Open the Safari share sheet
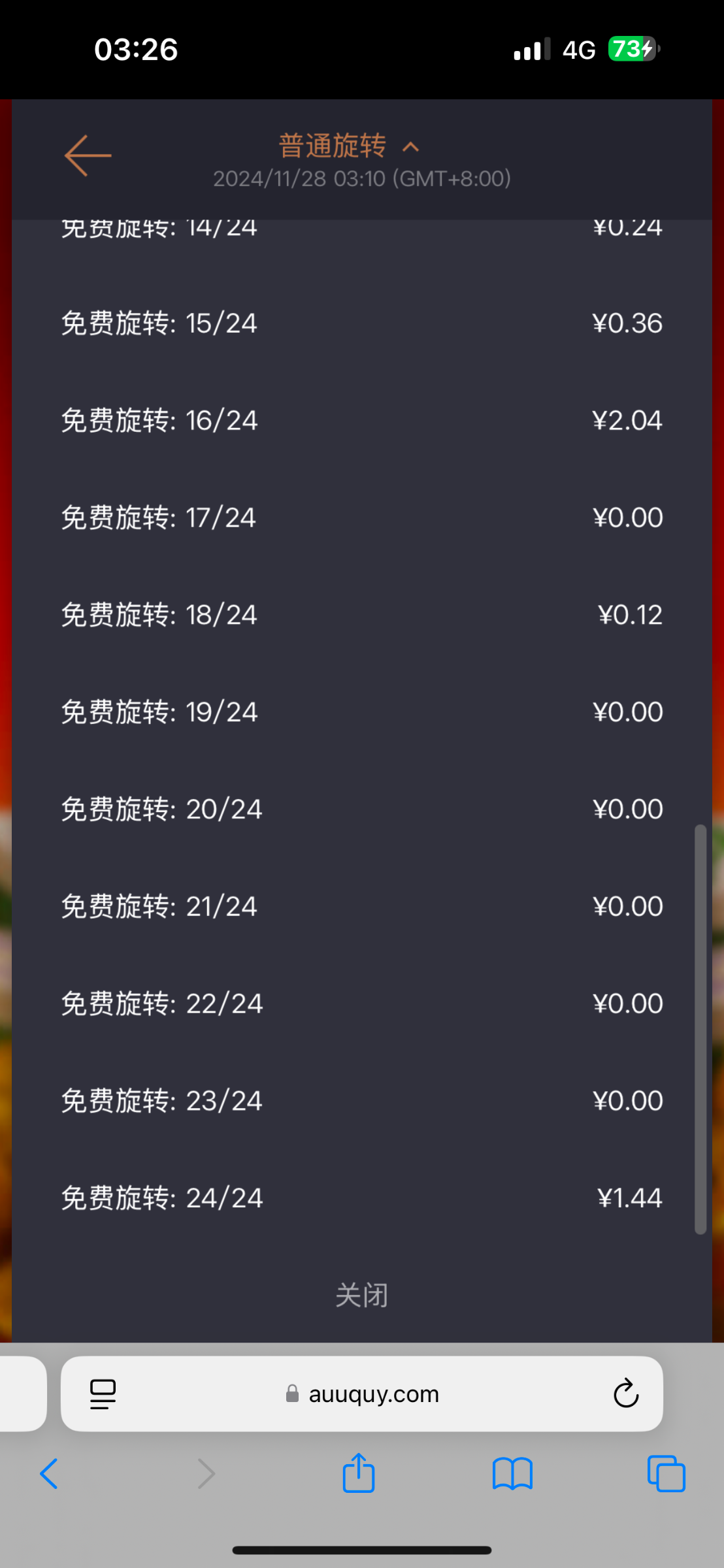 click(359, 1473)
